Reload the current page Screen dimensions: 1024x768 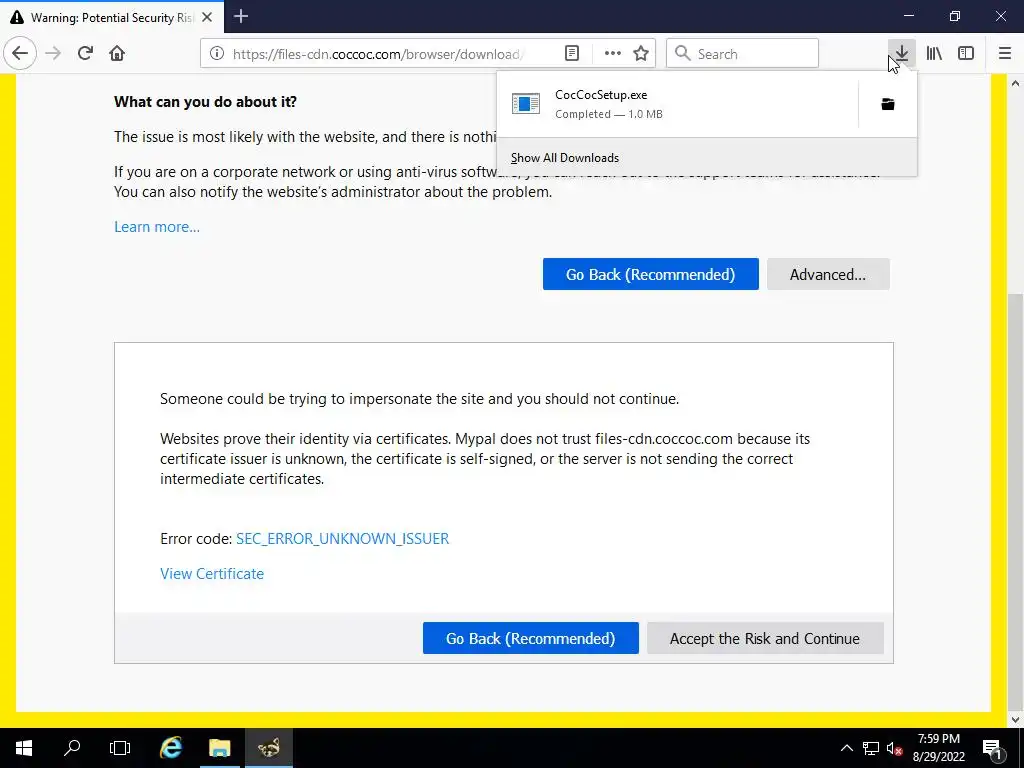pyautogui.click(x=85, y=53)
